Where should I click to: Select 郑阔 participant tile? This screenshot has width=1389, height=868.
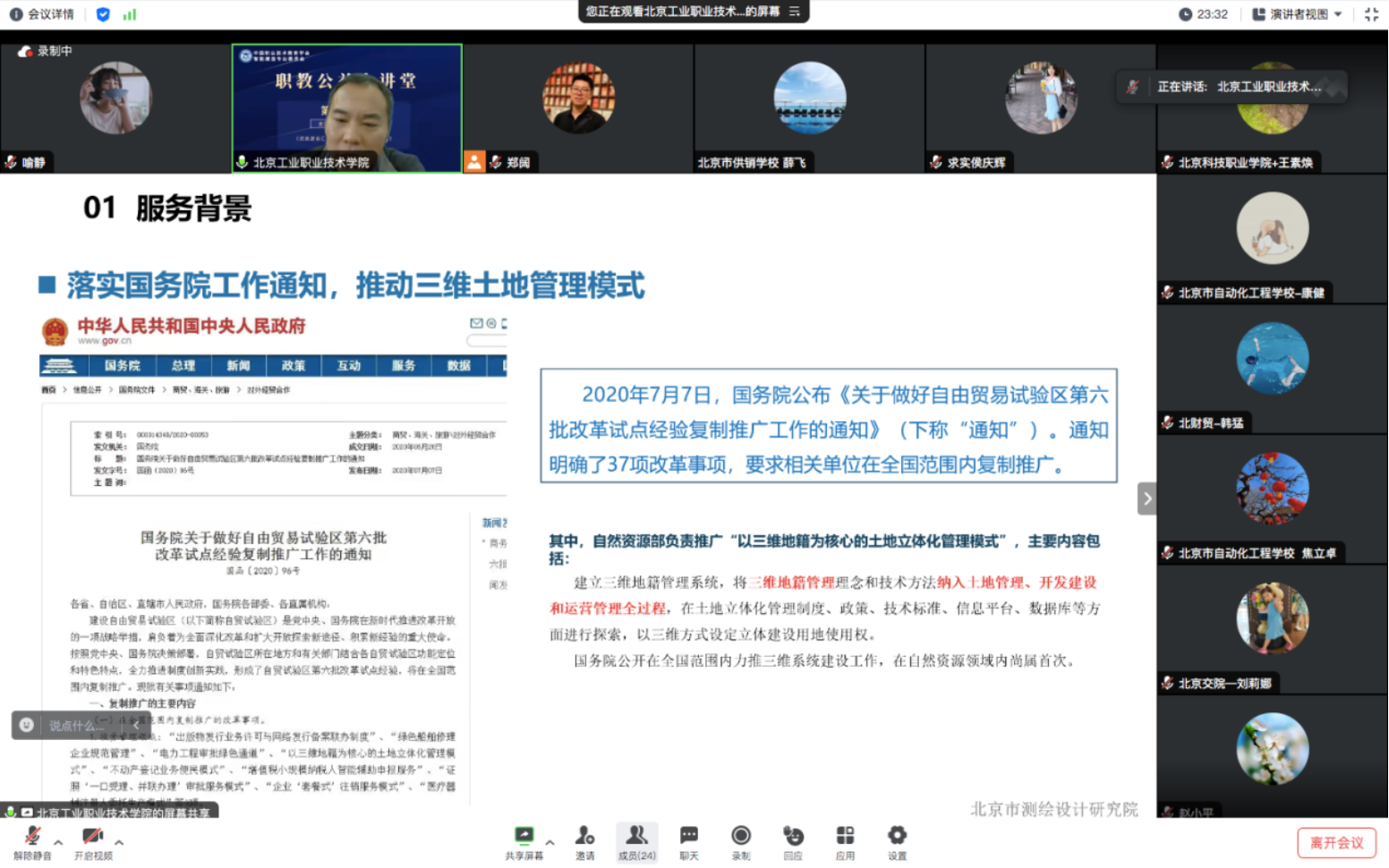[x=578, y=107]
